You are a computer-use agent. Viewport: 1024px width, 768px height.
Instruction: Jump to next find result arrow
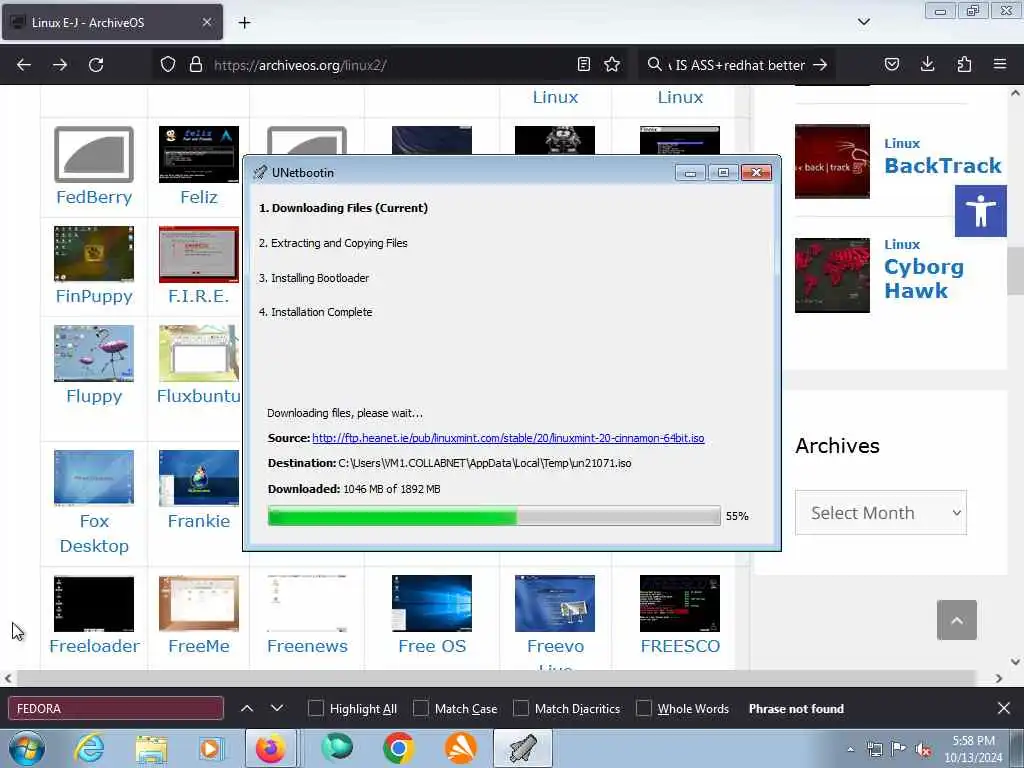tap(277, 709)
